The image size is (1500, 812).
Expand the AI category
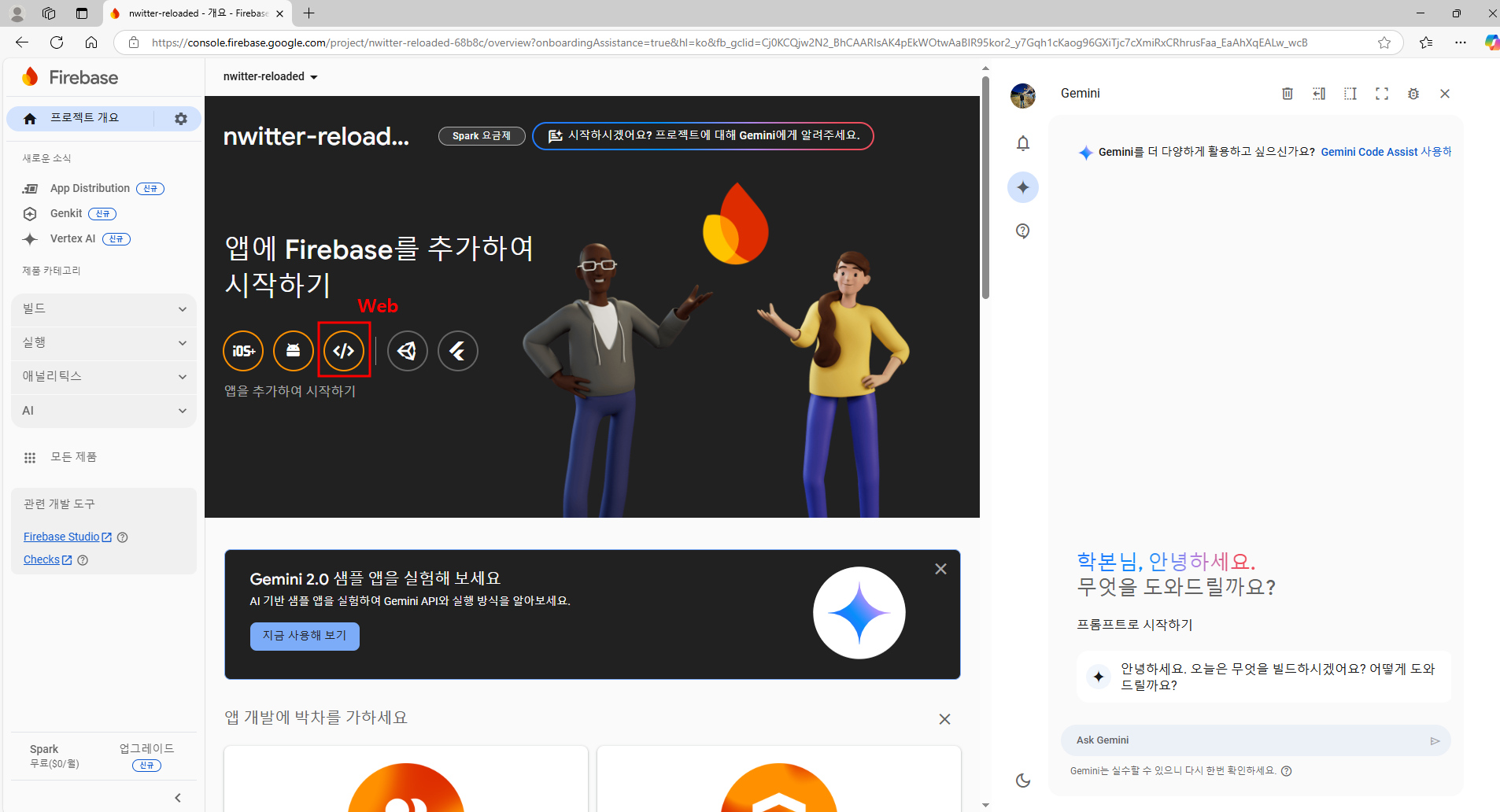point(104,411)
